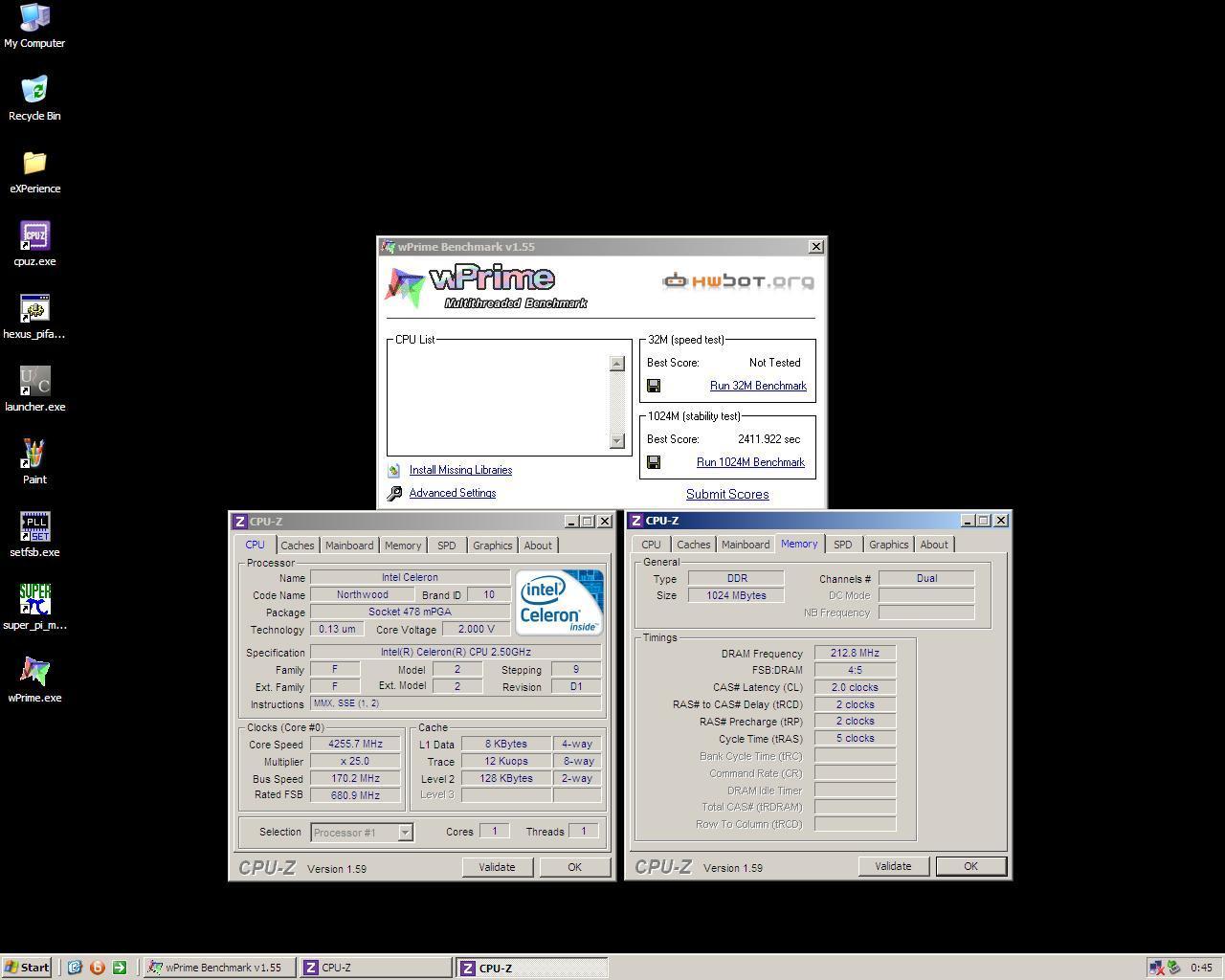This screenshot has width=1225, height=980.
Task: Switch to About tab in left CPU-Z
Action: [538, 546]
